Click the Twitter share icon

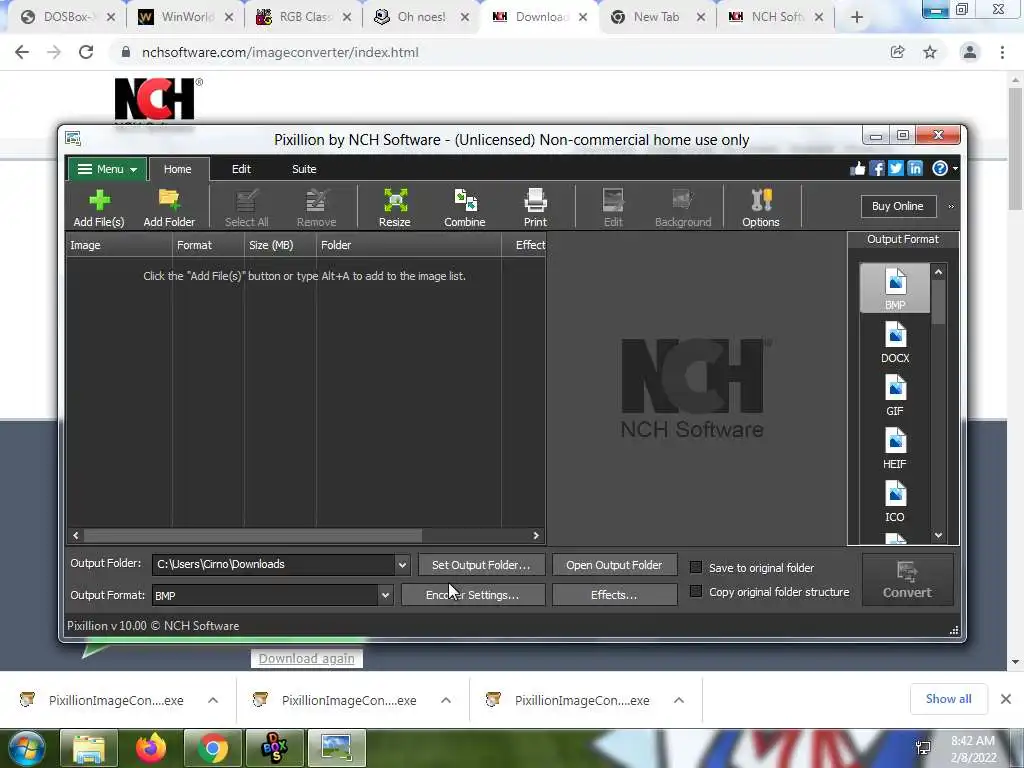coord(895,168)
